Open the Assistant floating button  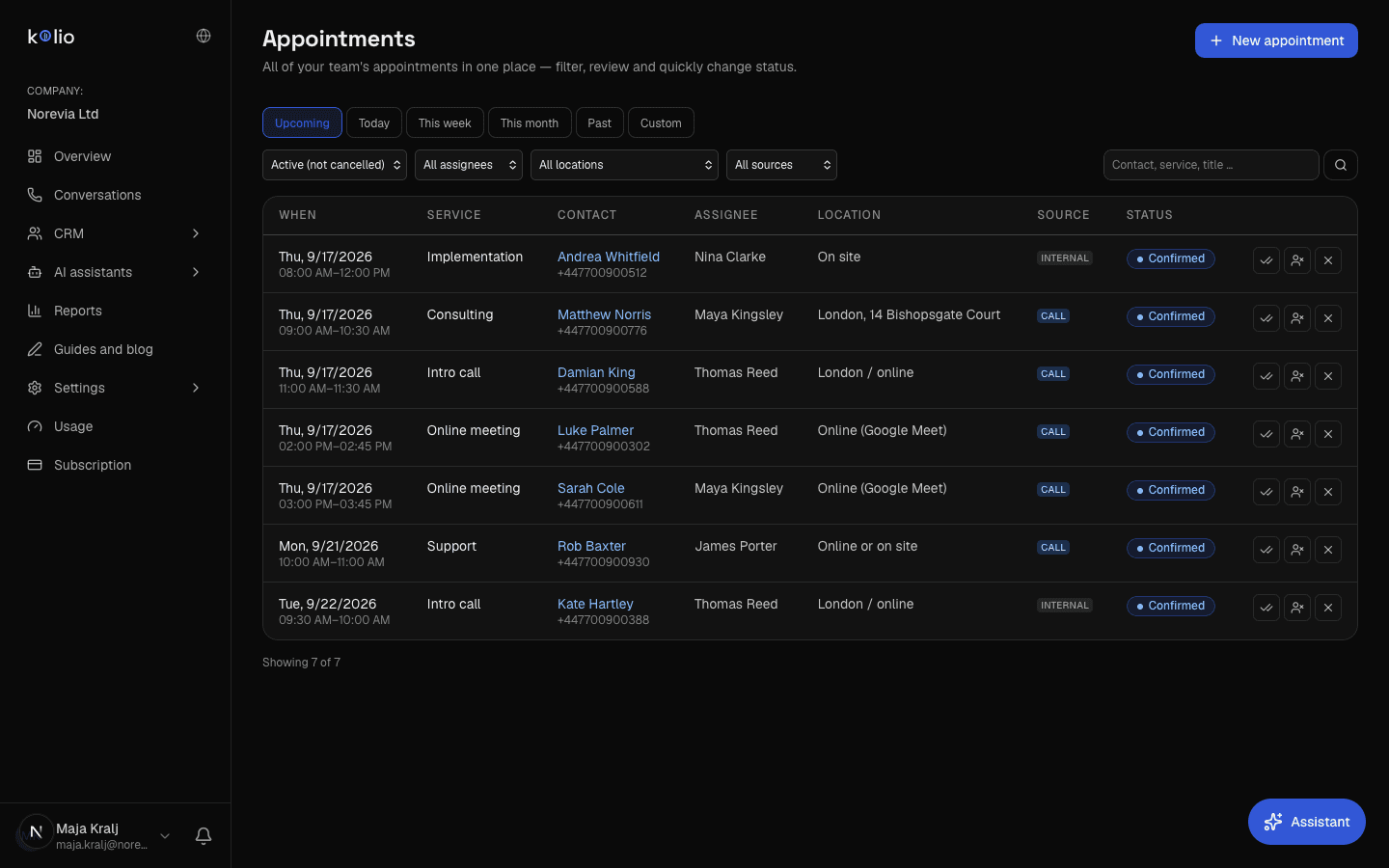coord(1307,822)
